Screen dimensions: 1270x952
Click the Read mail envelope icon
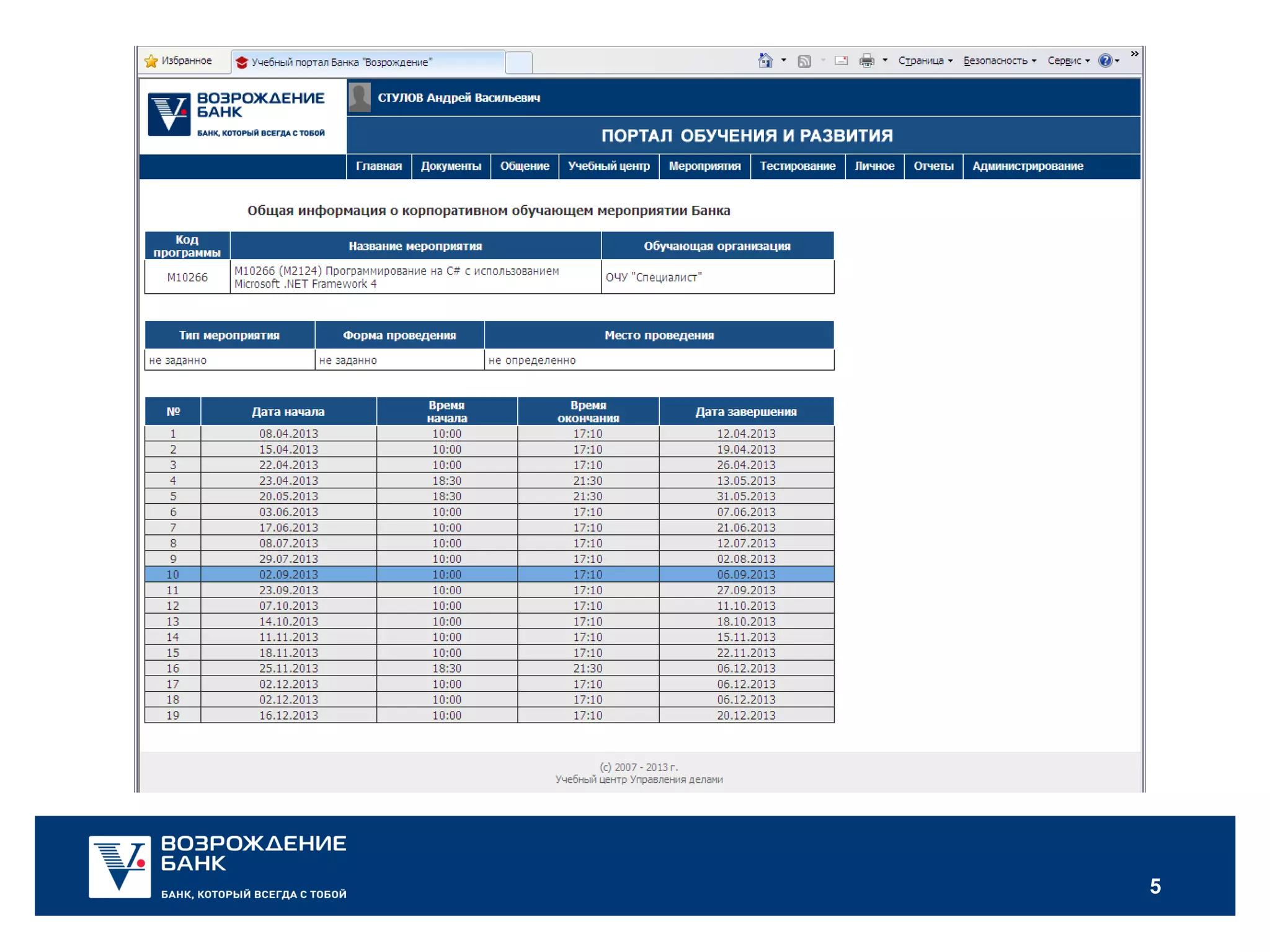[x=841, y=61]
